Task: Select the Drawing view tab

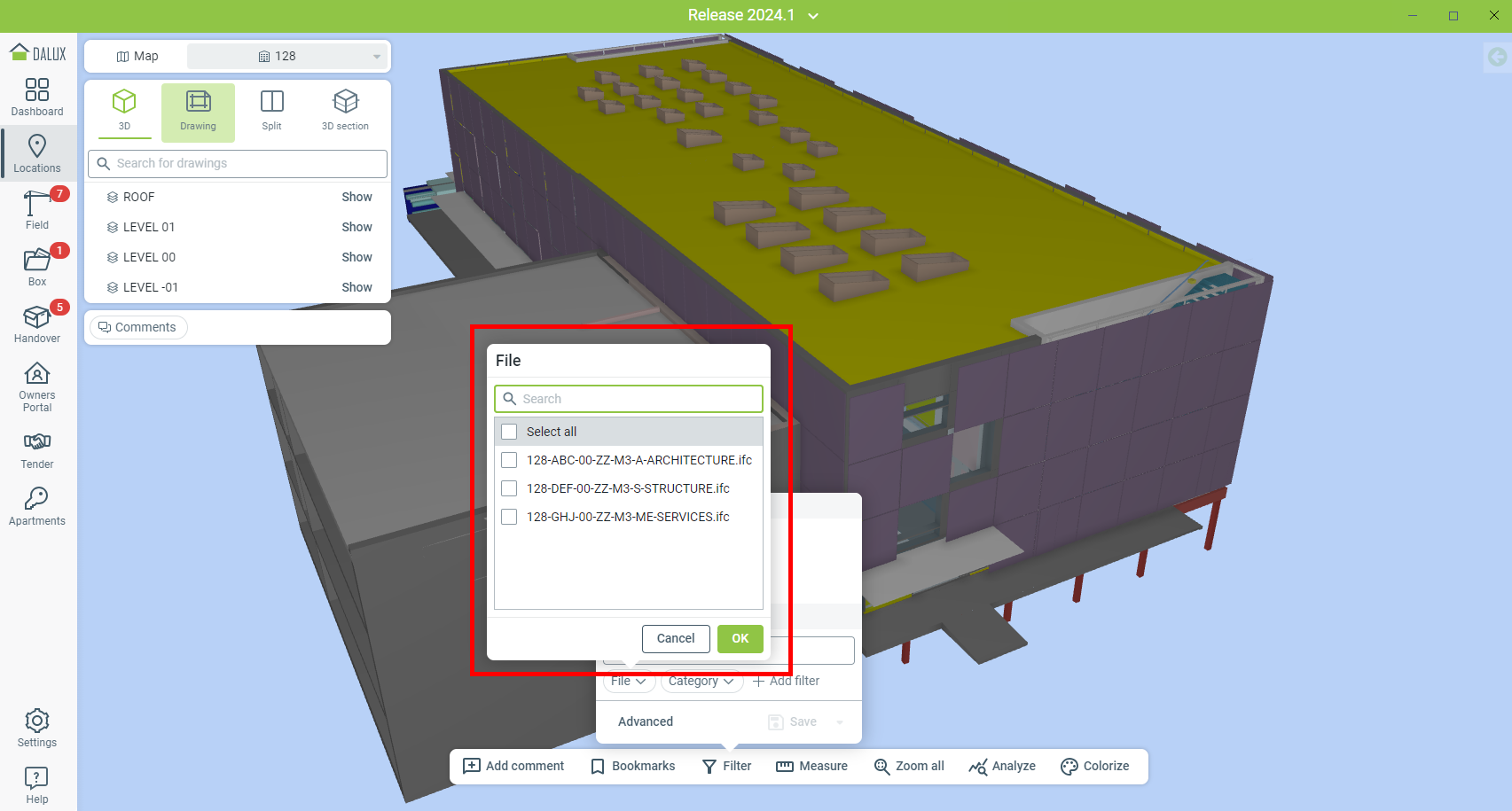Action: (x=198, y=111)
